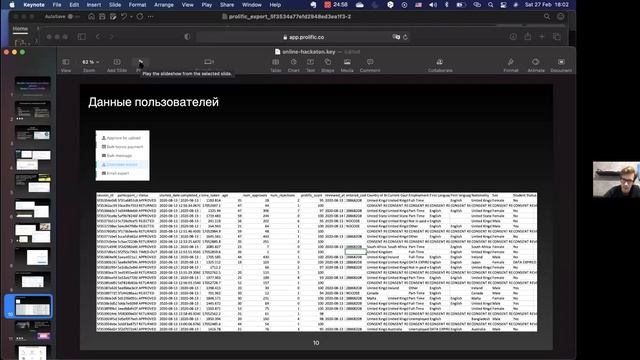Screen dimensions: 640x360
Task: Open the Format menu in menu bar
Action: [x=138, y=5]
